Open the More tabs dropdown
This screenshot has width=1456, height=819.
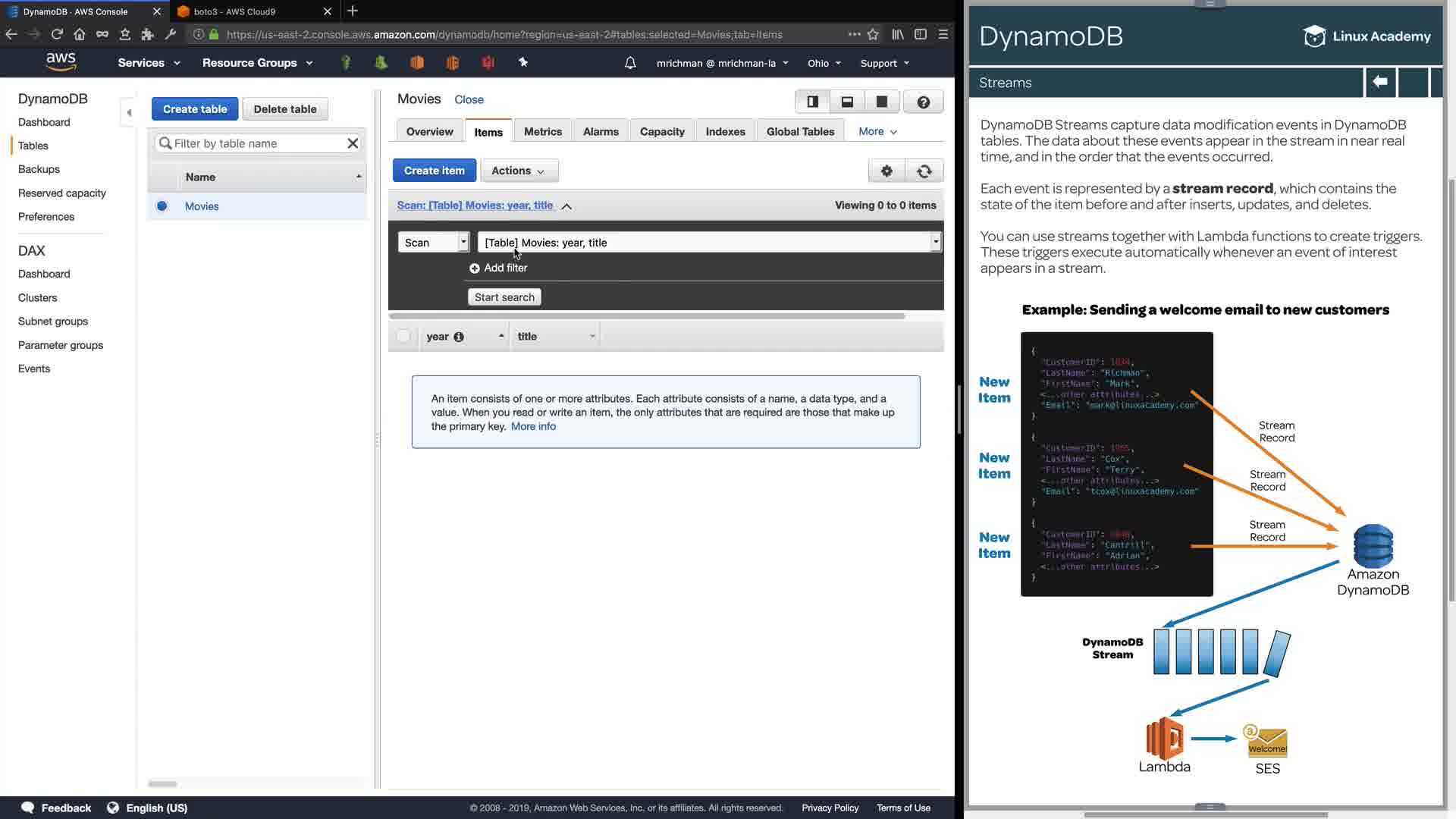[877, 131]
